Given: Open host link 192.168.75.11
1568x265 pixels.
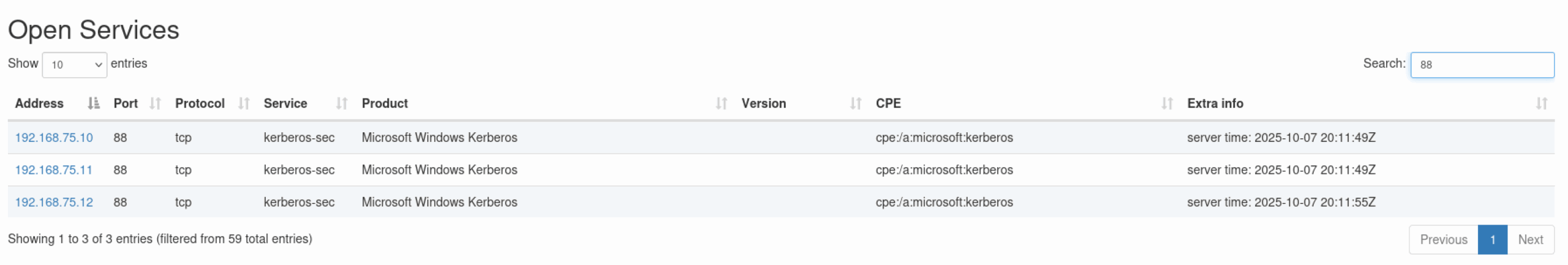Looking at the screenshot, I should pyautogui.click(x=53, y=170).
